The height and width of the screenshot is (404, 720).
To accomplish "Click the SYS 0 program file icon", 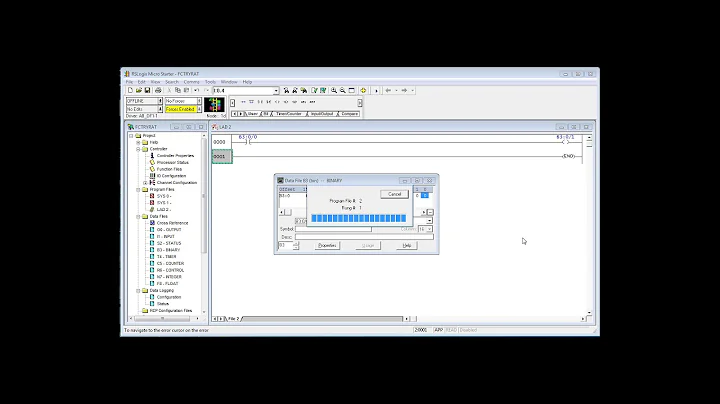I will tap(152, 196).
